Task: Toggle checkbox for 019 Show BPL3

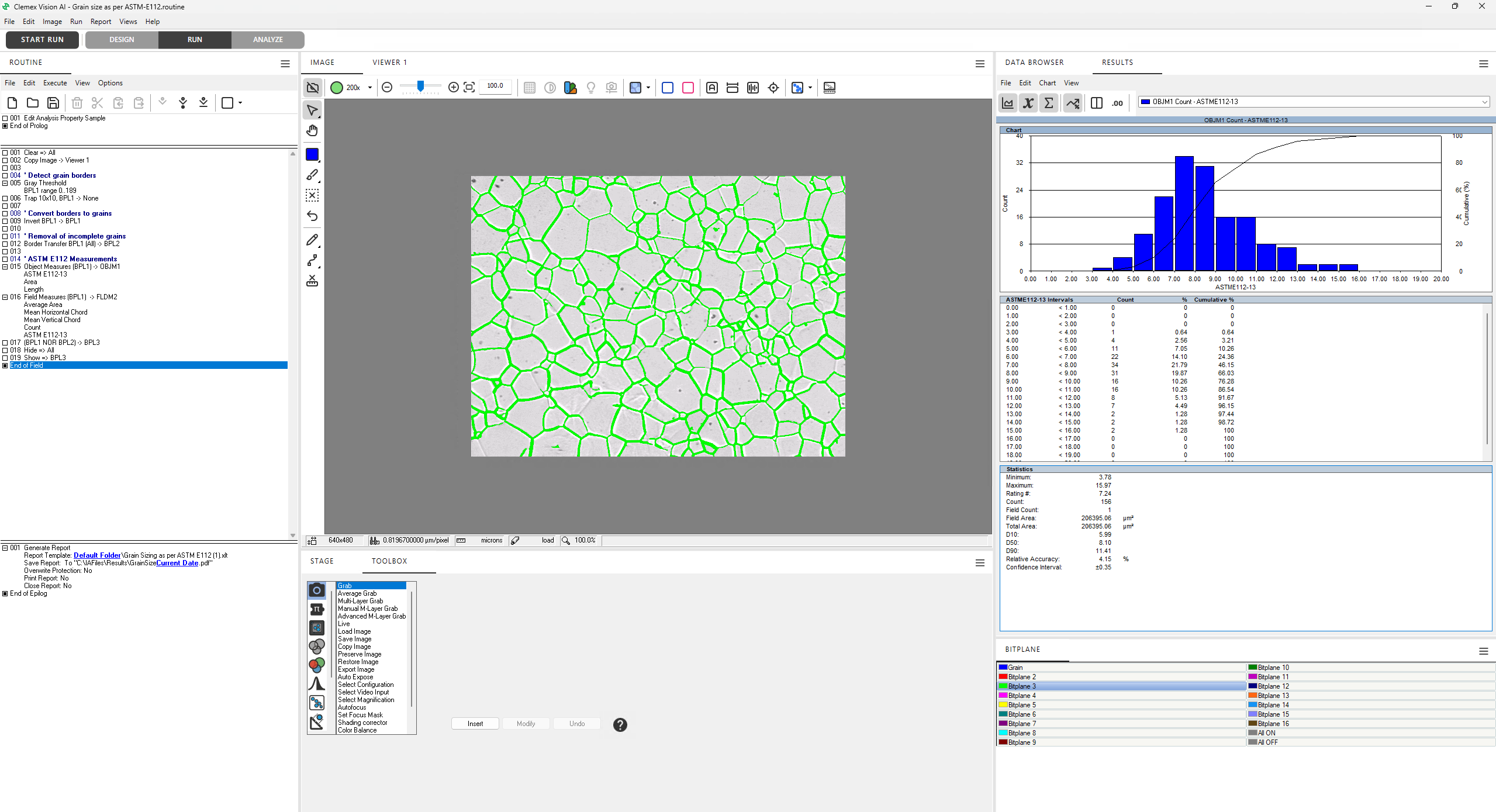Action: (x=5, y=358)
